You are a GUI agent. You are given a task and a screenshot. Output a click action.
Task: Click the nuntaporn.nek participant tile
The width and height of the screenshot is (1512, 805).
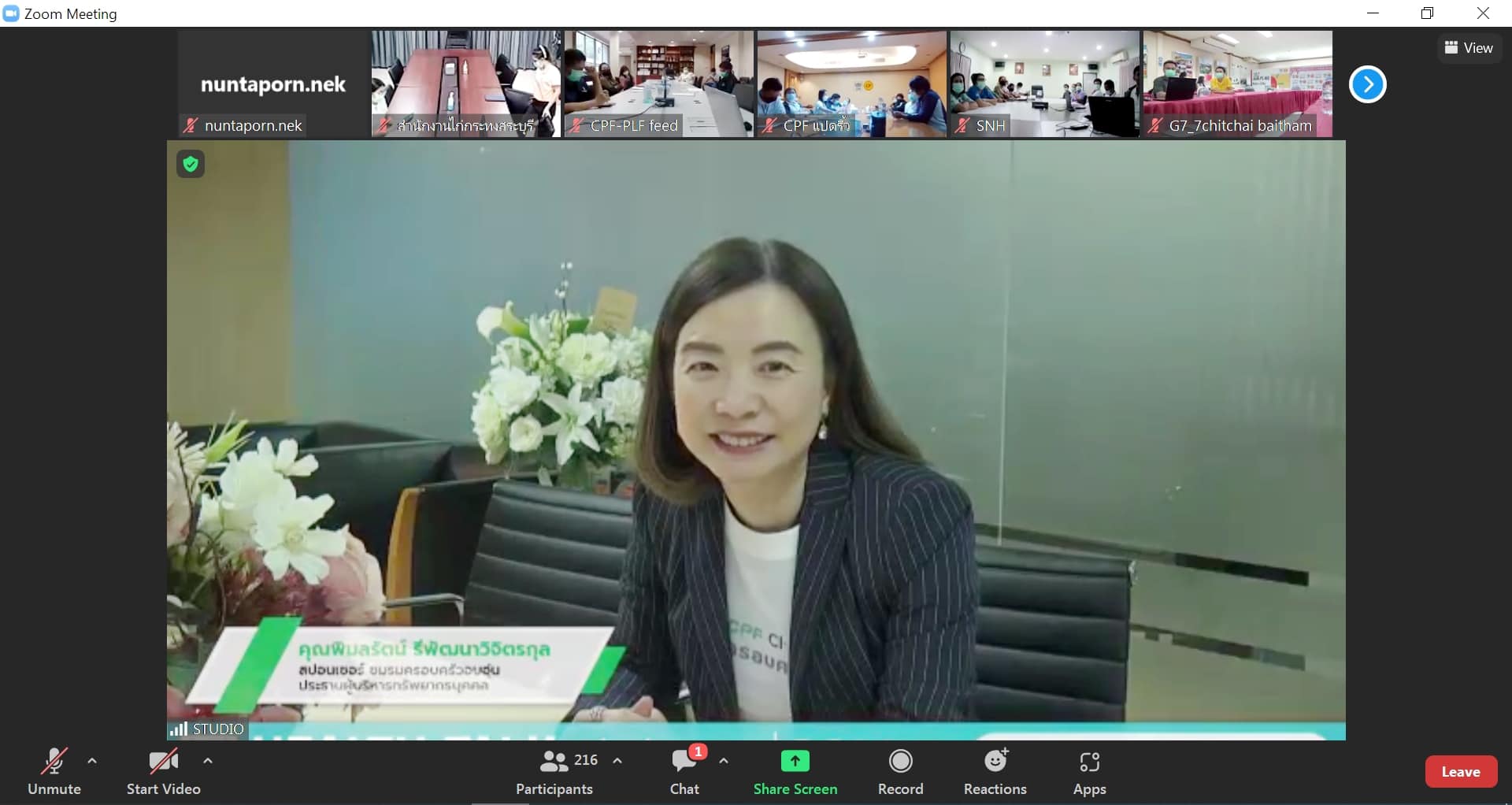pos(272,83)
